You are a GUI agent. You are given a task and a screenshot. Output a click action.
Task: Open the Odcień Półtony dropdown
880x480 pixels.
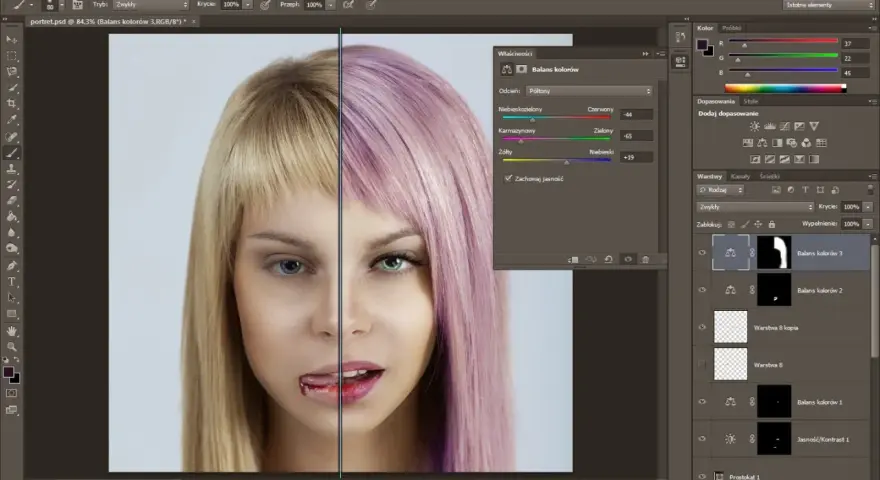pos(589,91)
